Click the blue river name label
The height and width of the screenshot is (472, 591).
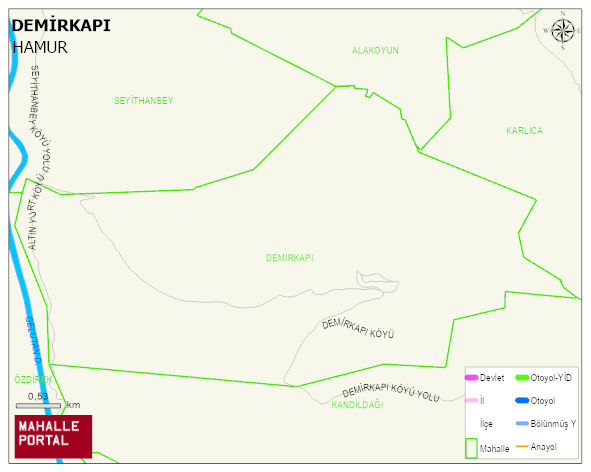(33, 341)
